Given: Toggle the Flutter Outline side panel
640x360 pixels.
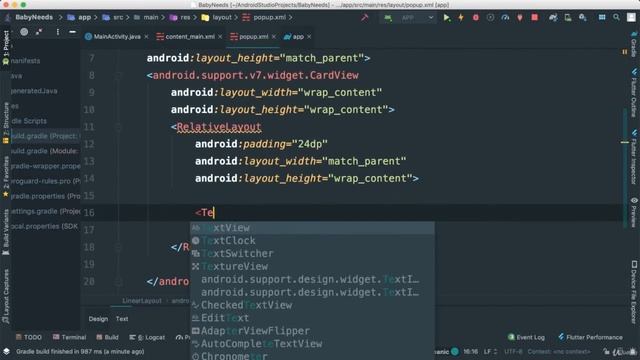Looking at the screenshot, I should (634, 93).
